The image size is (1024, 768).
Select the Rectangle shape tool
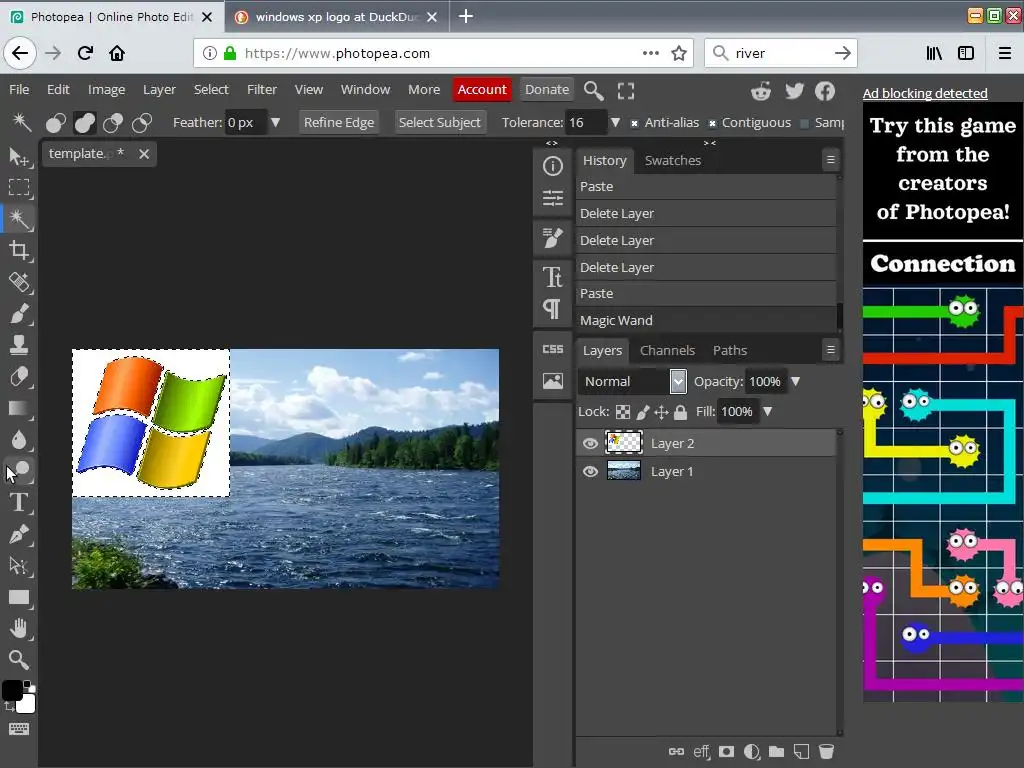pyautogui.click(x=18, y=598)
